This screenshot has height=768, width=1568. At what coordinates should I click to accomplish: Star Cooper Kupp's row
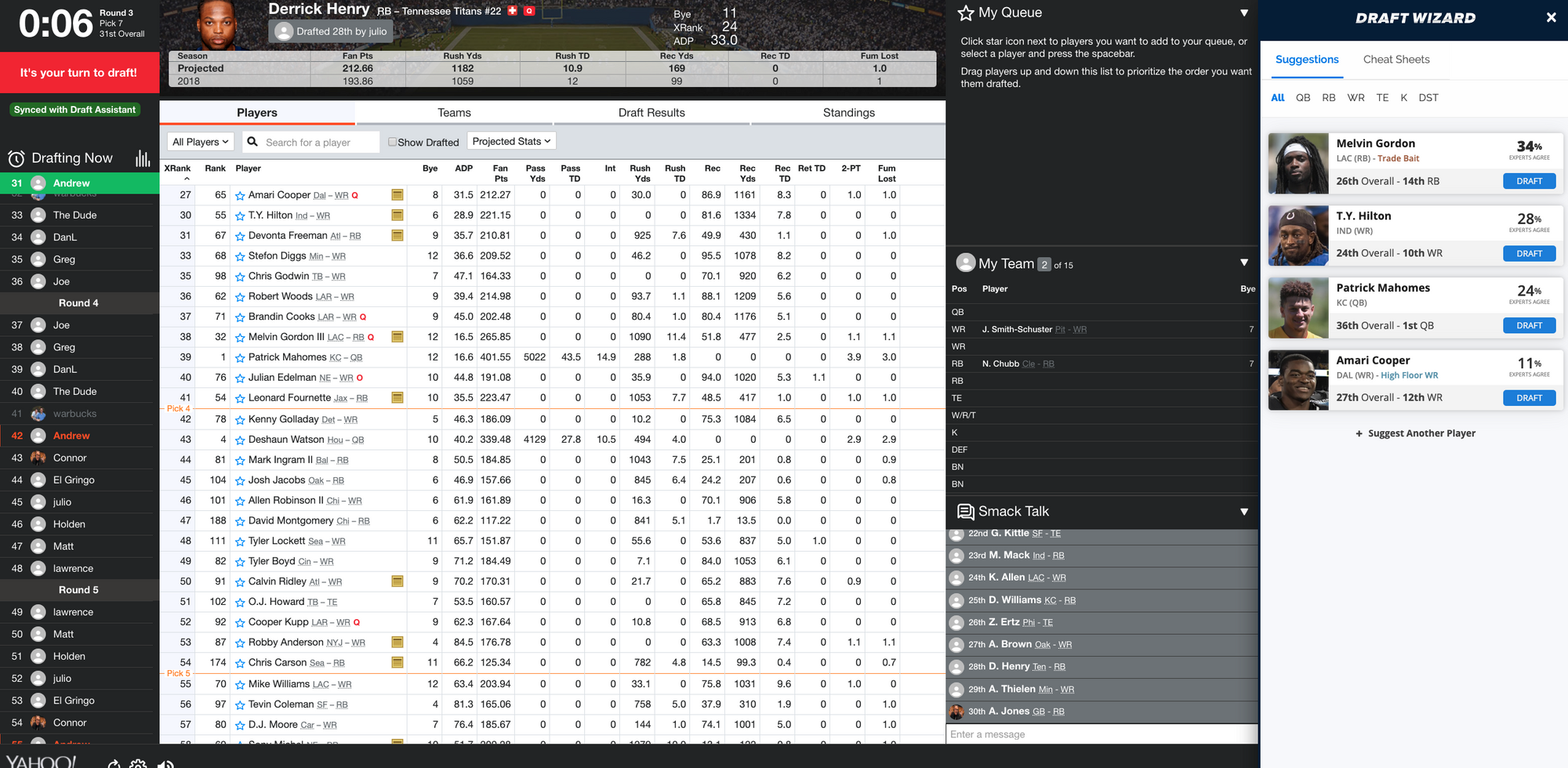click(x=240, y=622)
